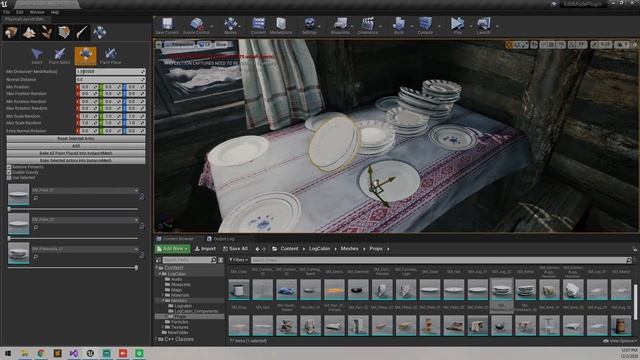Click the Save All button

click(235, 249)
